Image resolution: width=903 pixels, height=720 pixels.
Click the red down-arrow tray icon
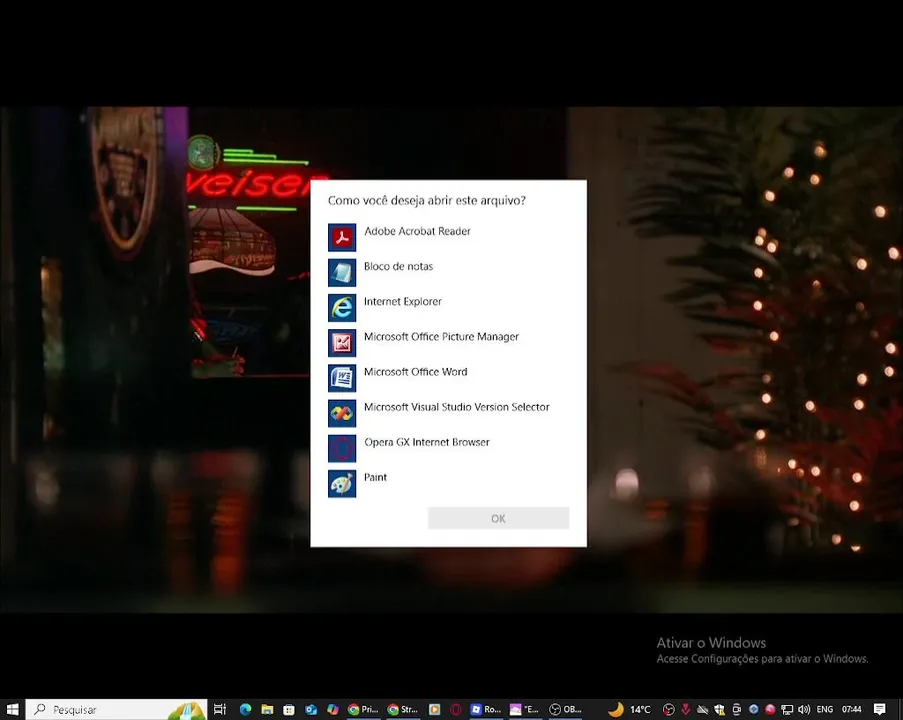(686, 709)
